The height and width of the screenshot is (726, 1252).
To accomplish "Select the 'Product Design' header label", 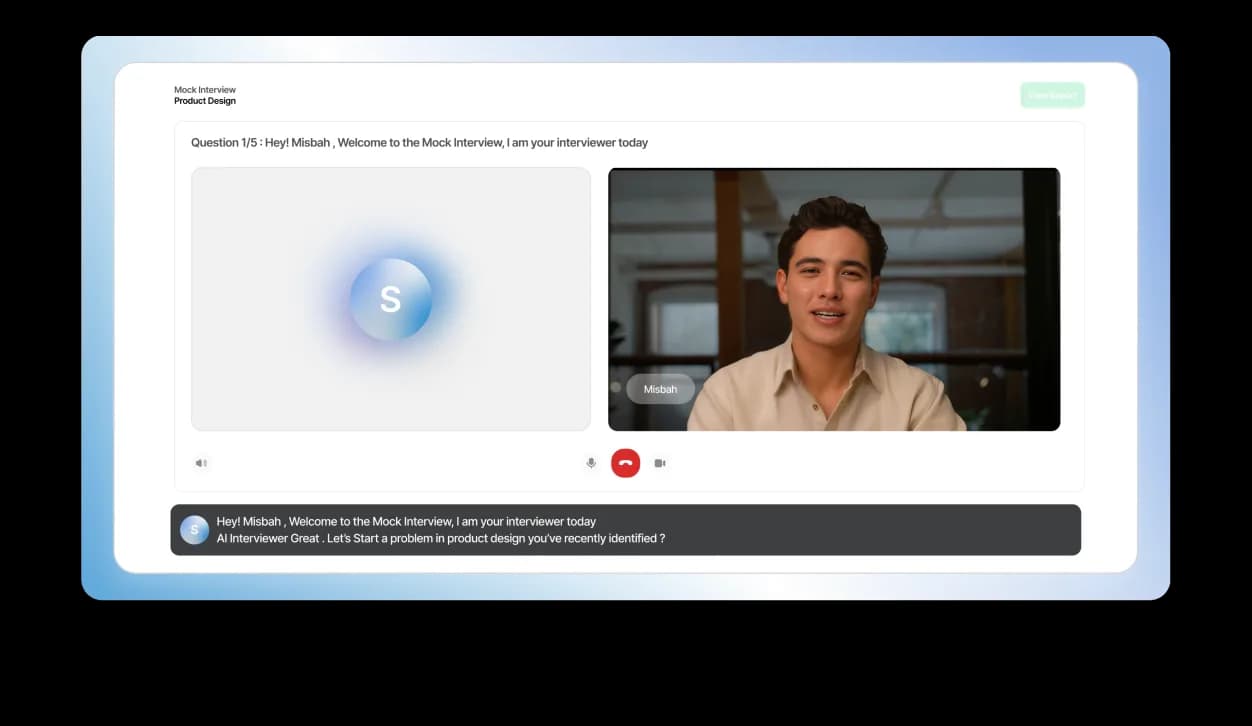I will (x=205, y=100).
